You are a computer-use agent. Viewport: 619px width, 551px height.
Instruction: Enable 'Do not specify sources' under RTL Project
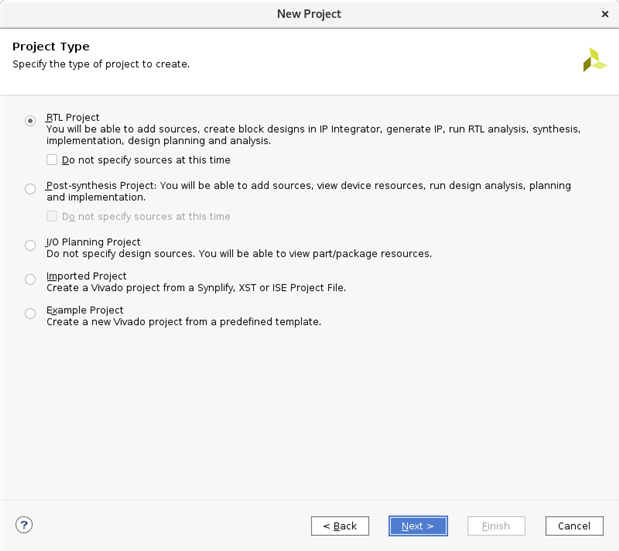tap(52, 159)
